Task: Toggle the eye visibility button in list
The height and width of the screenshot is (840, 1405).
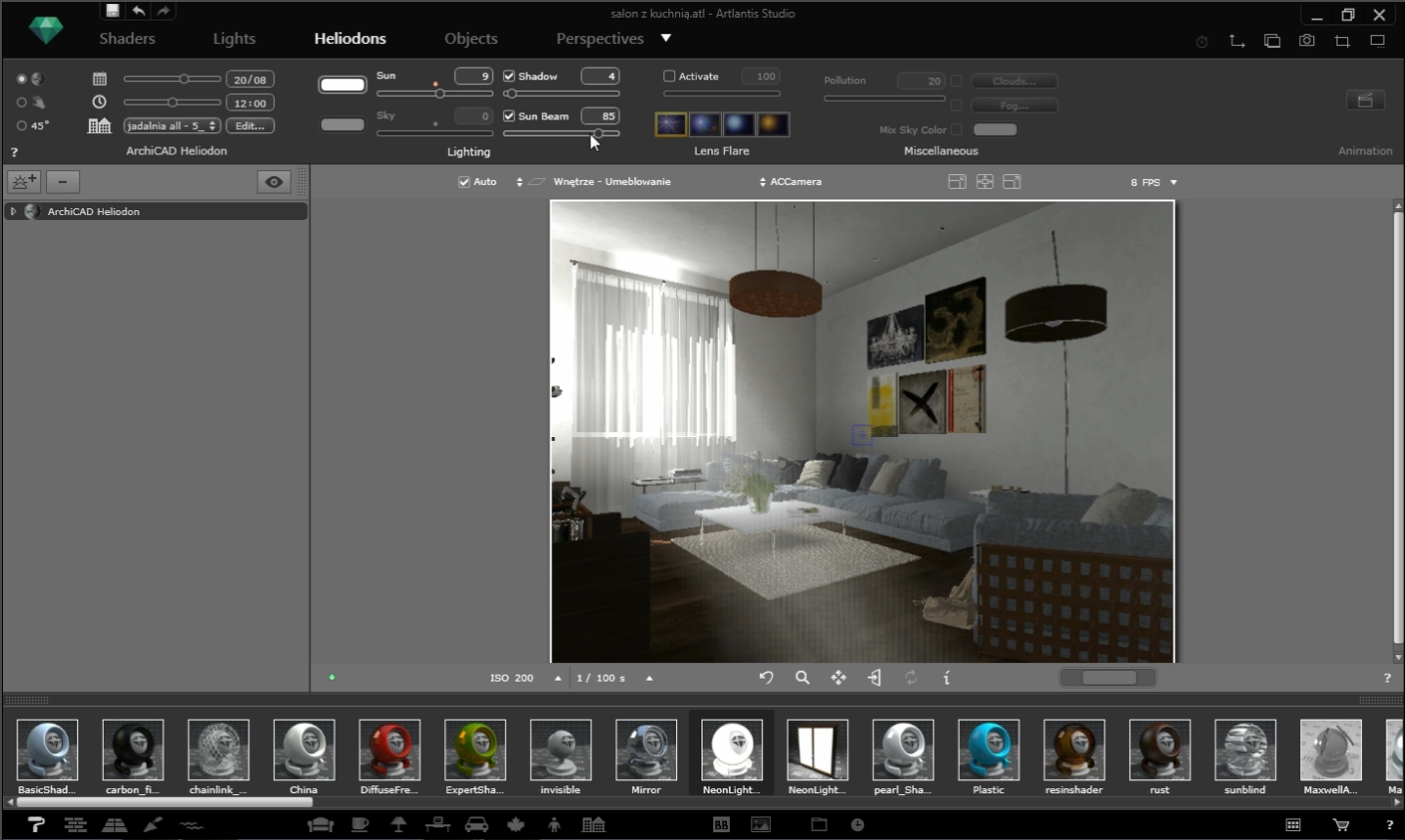Action: click(x=274, y=182)
